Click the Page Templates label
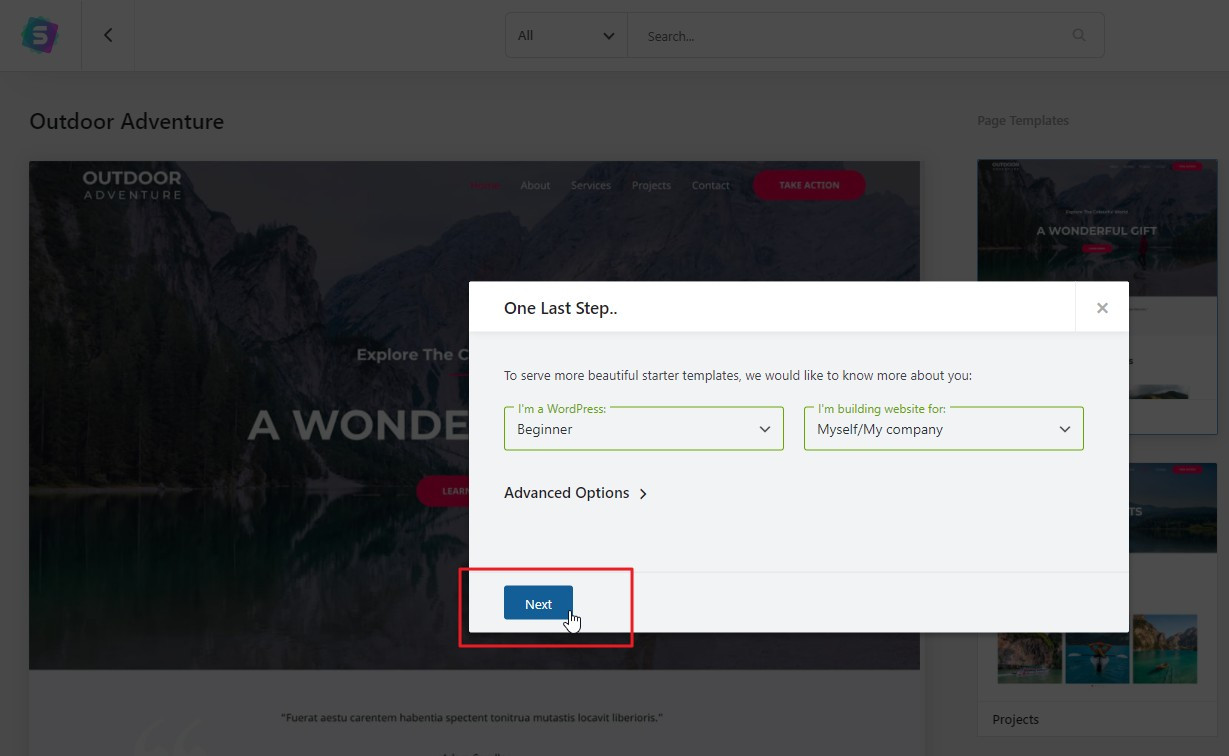The height and width of the screenshot is (756, 1229). (1023, 120)
